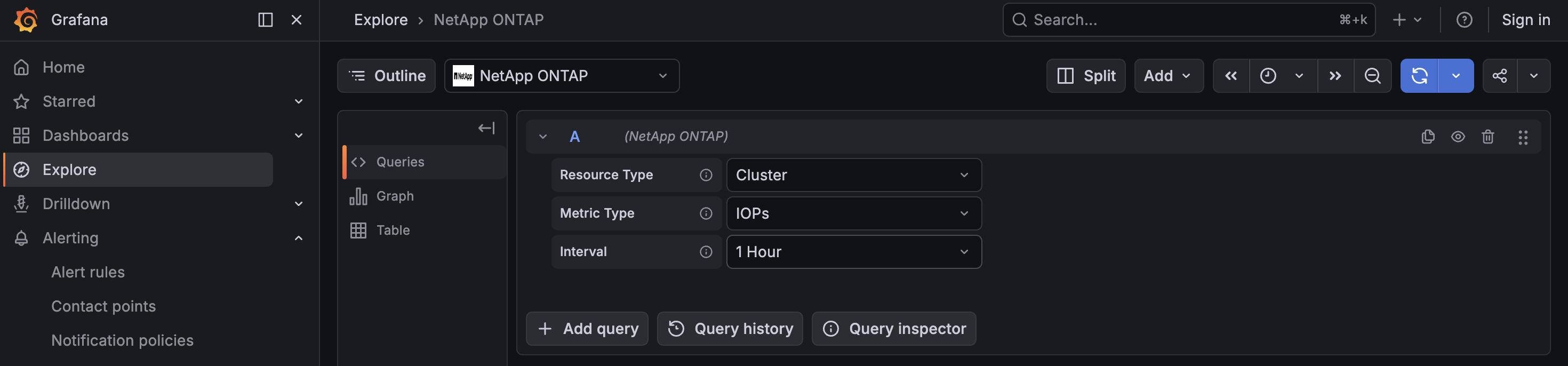The height and width of the screenshot is (366, 1568).
Task: Delete query A with trash icon
Action: 1487,137
